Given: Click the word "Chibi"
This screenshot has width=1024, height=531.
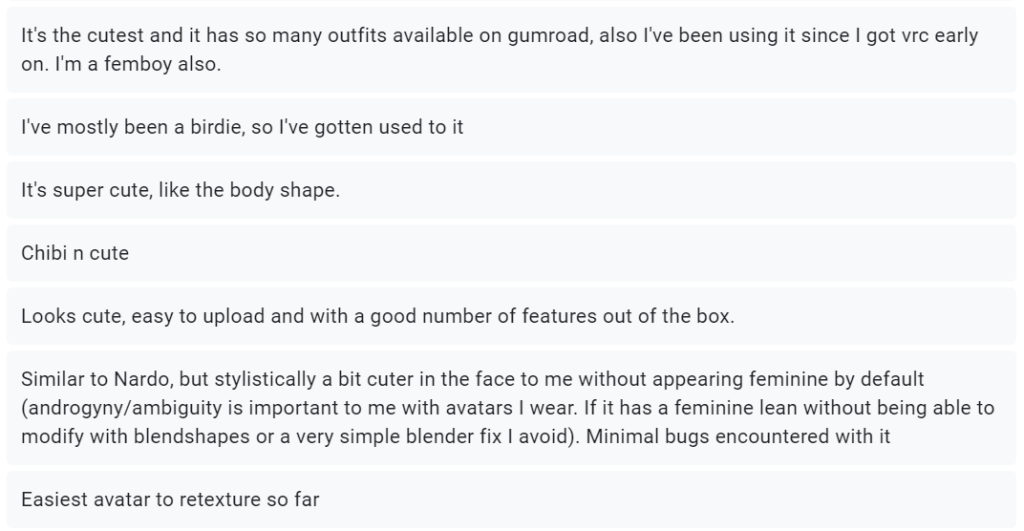Looking at the screenshot, I should (44, 253).
